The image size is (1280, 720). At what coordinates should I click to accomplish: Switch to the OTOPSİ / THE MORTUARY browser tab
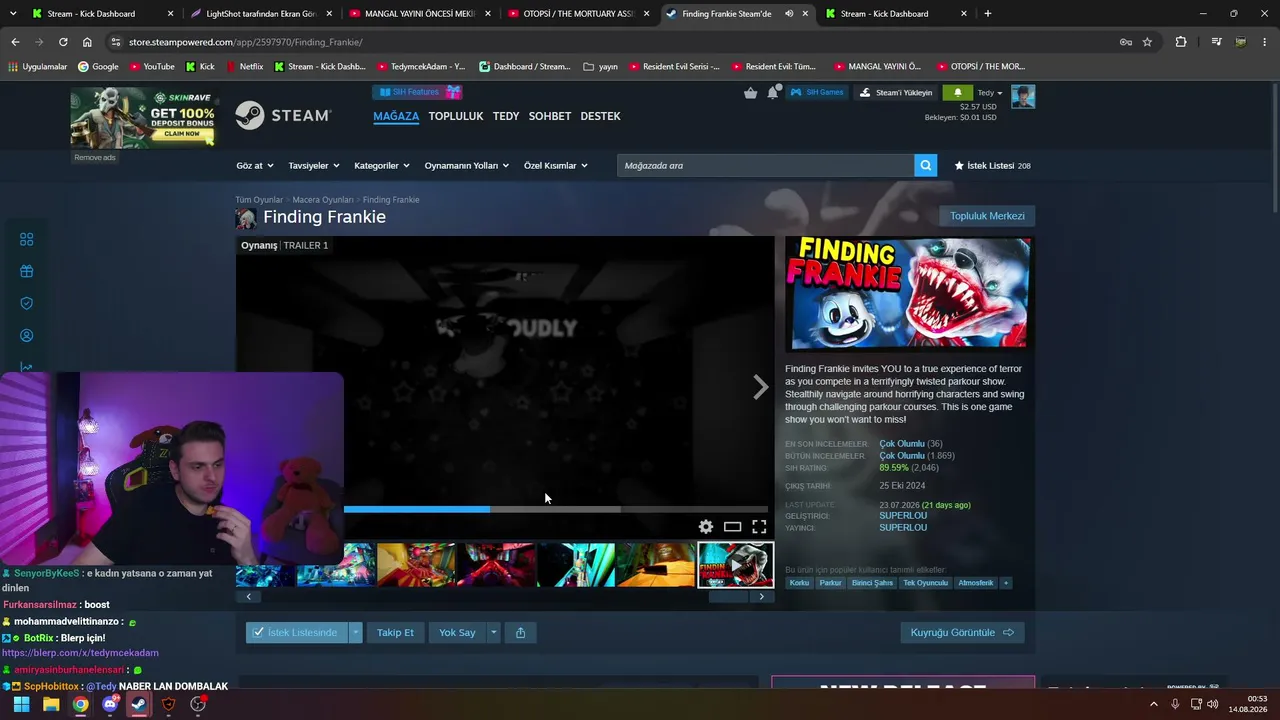tap(578, 14)
